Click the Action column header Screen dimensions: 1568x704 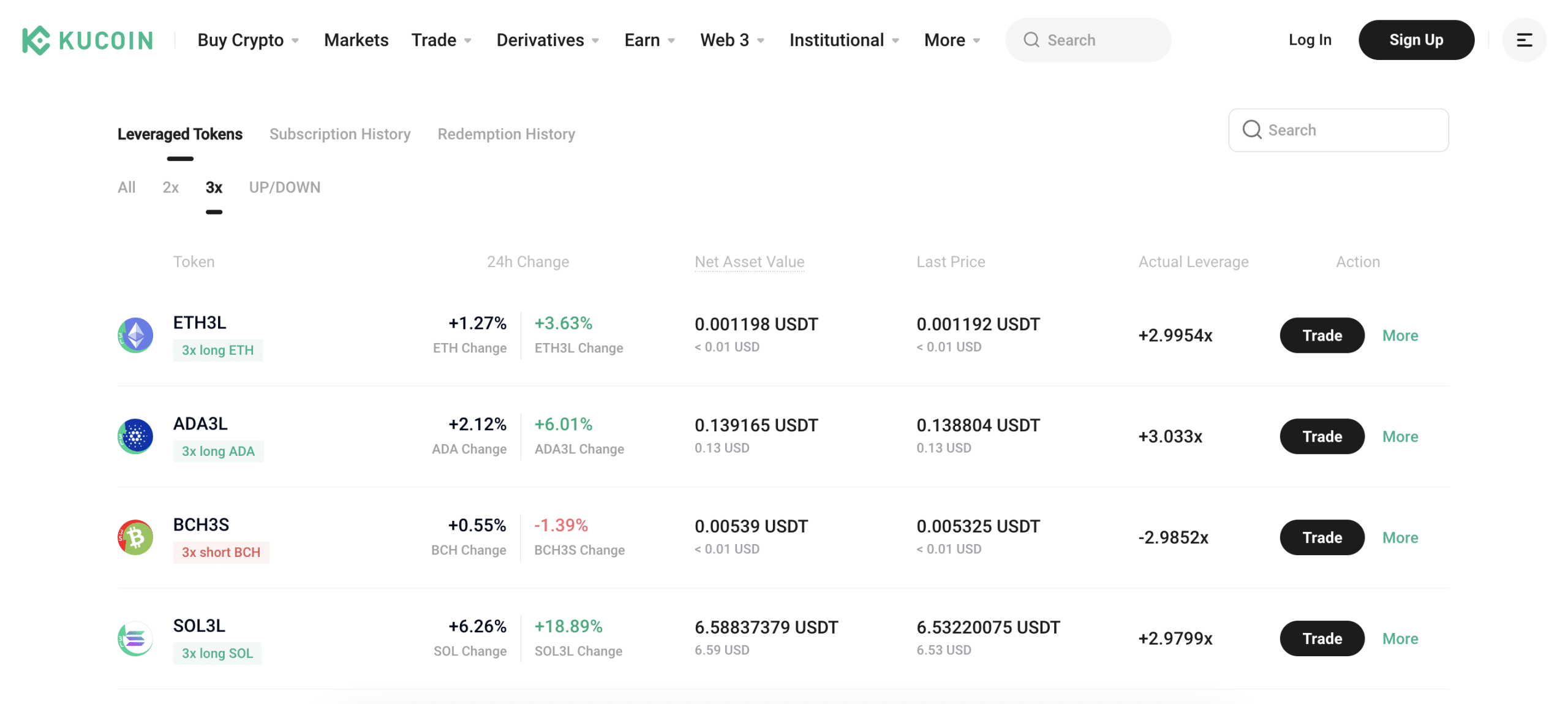(1357, 262)
